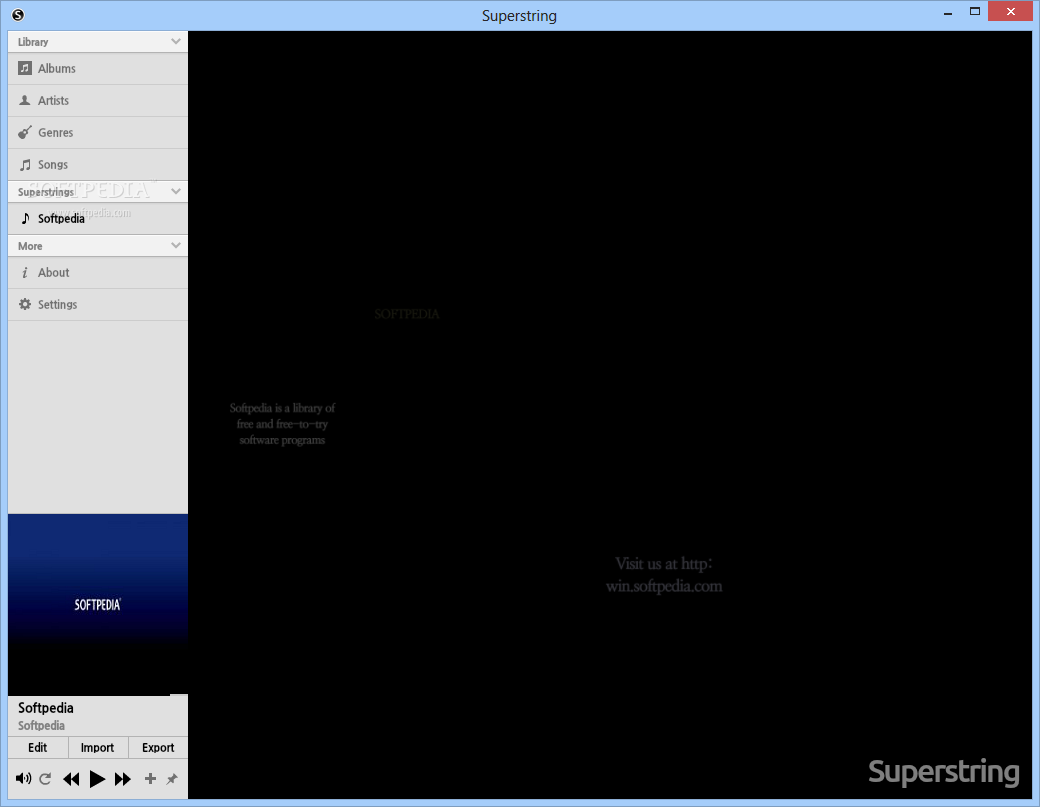
Task: Select the Softpedia superstring entry
Action: coord(98,219)
